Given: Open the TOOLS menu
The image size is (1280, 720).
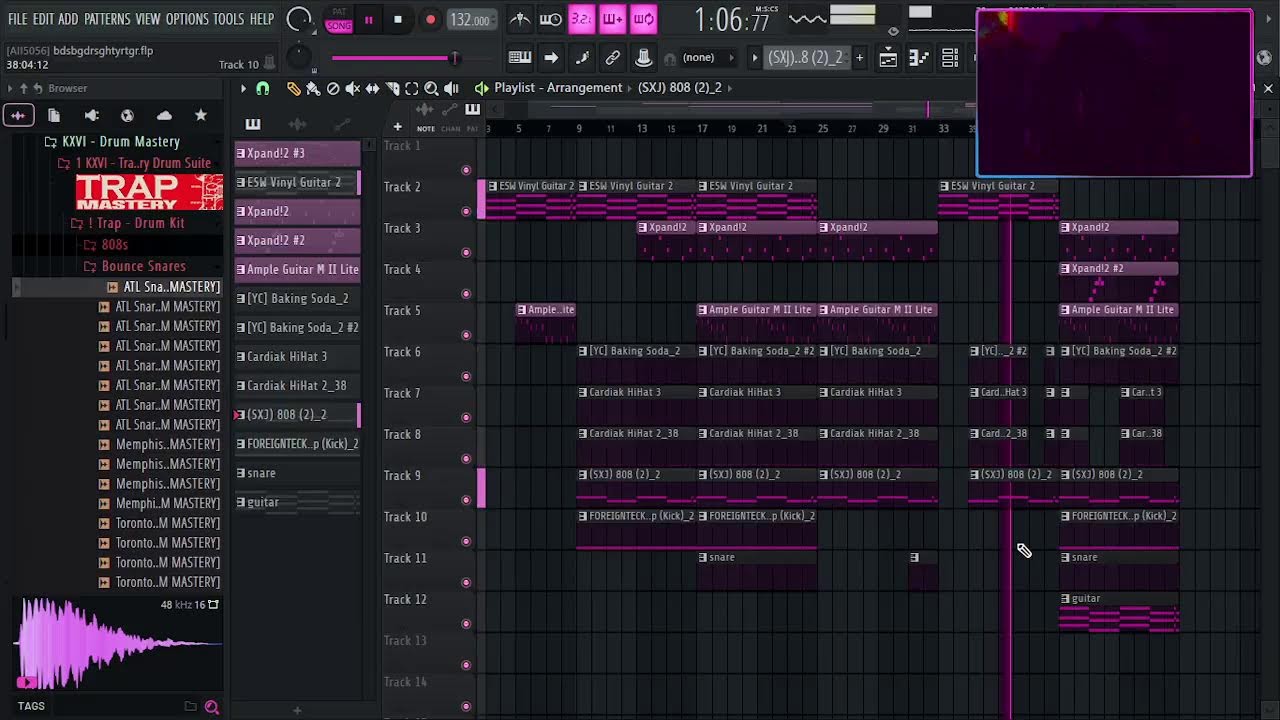Looking at the screenshot, I should click(228, 19).
